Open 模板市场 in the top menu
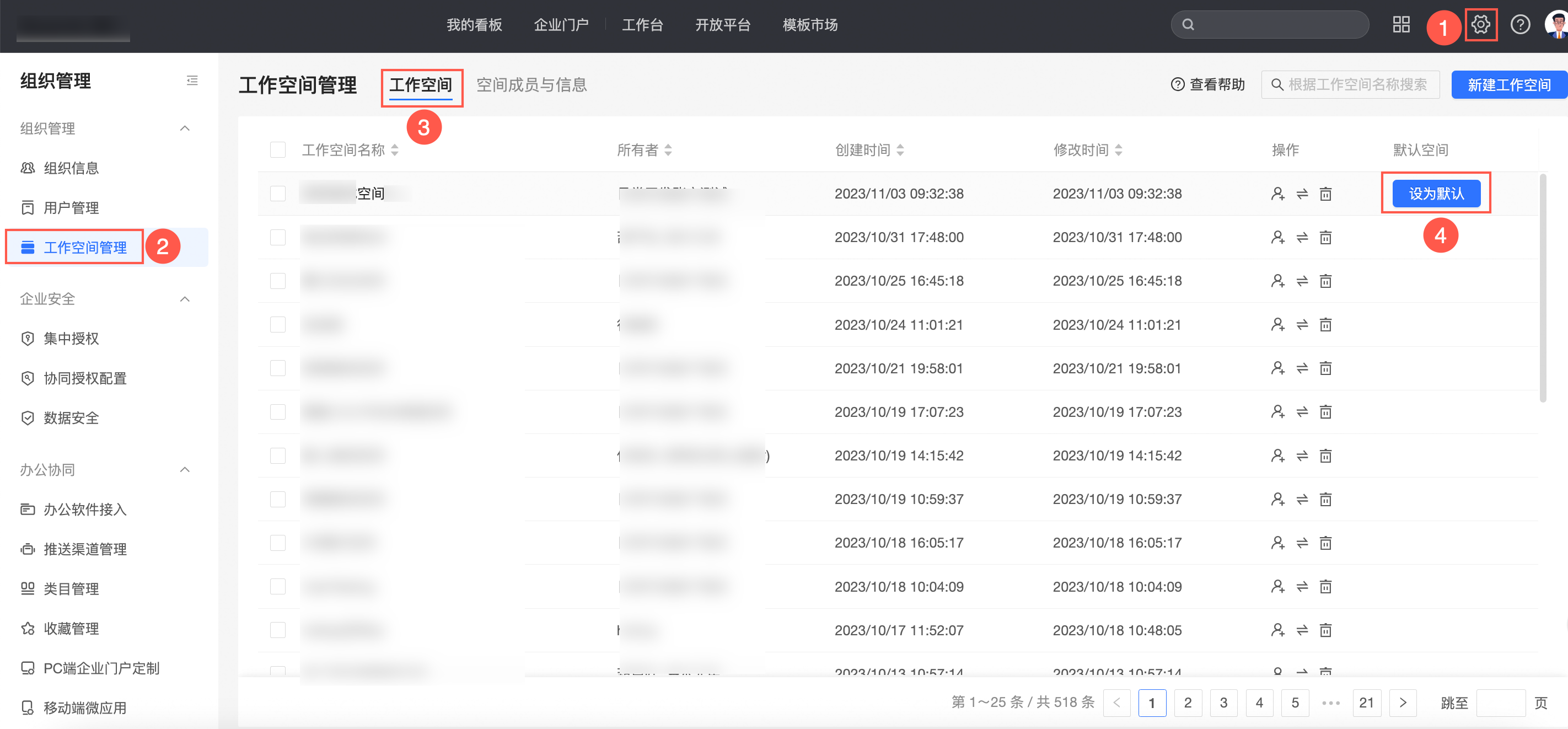This screenshot has height=729, width=1568. (809, 25)
